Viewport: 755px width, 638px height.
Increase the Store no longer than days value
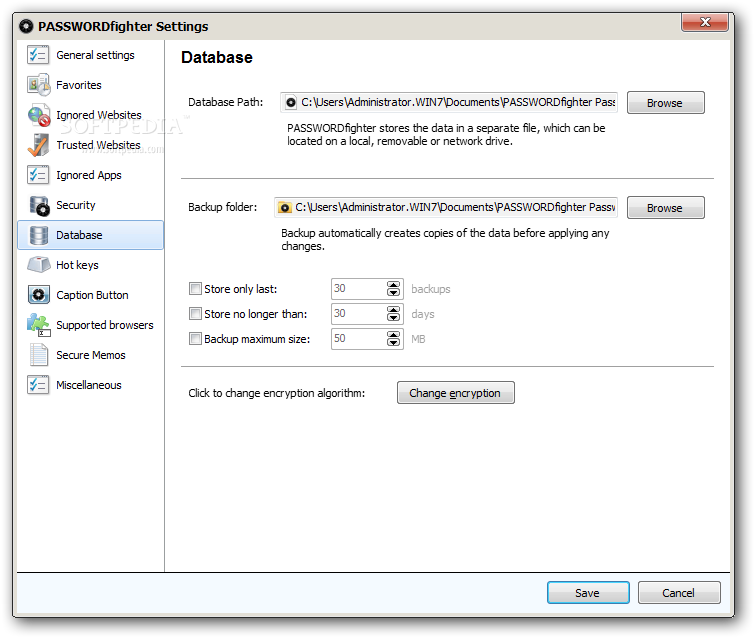(x=393, y=310)
